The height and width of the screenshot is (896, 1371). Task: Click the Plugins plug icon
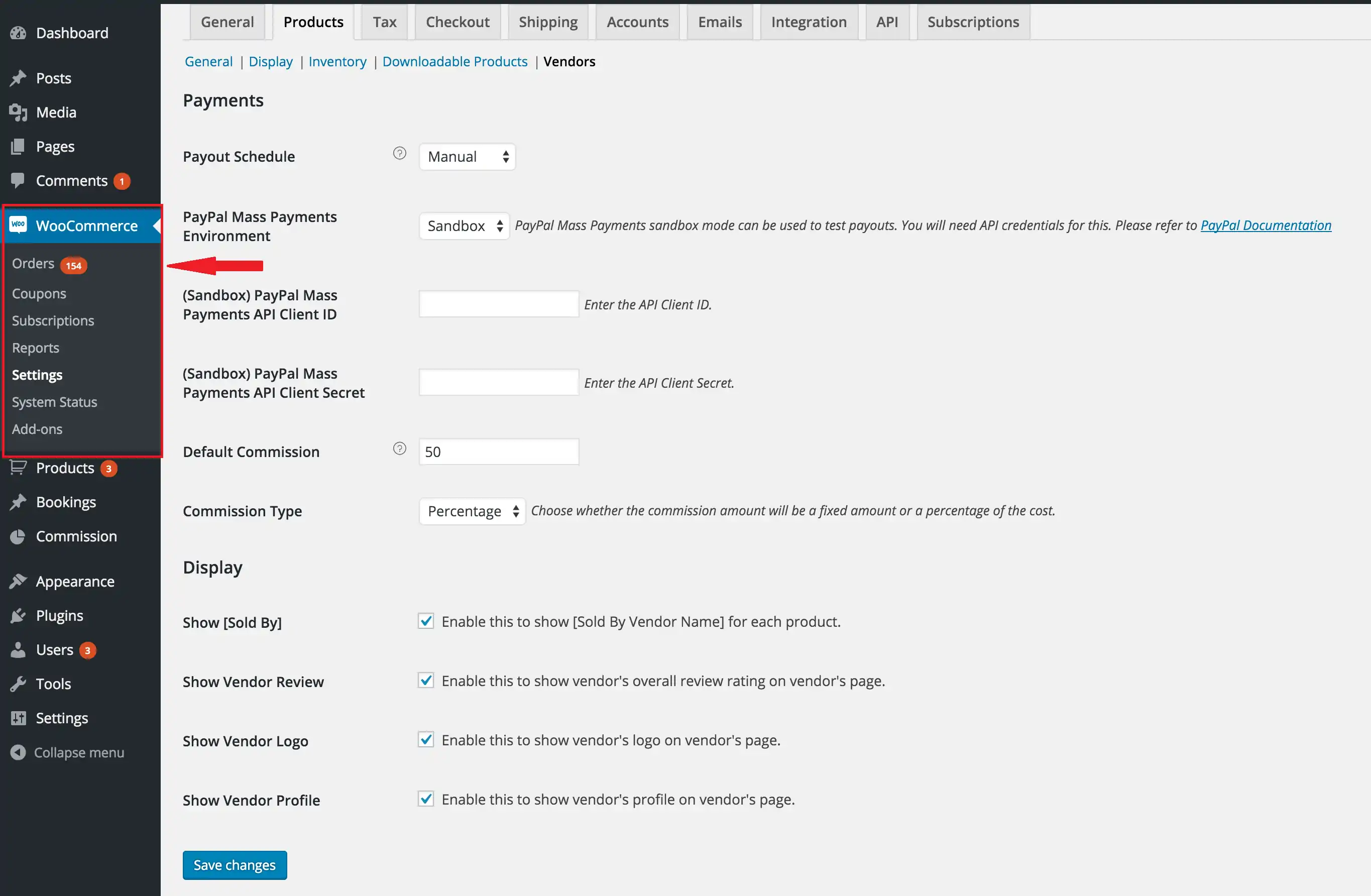point(18,615)
